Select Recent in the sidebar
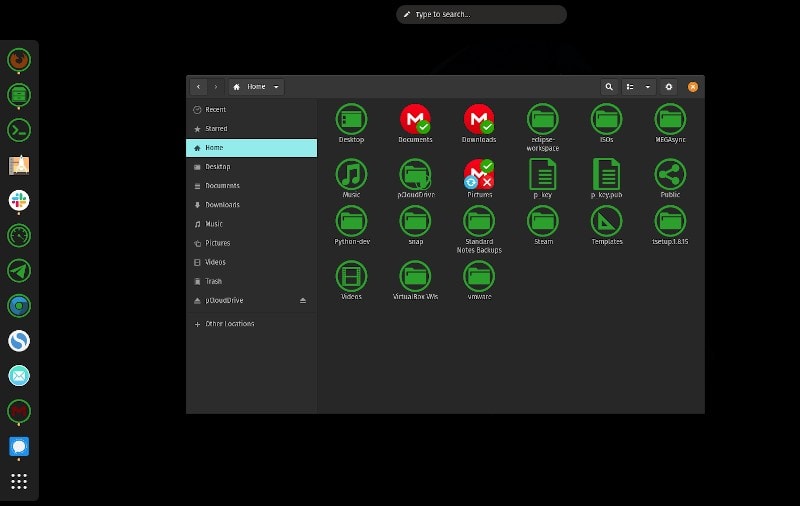This screenshot has height=506, width=800. pyautogui.click(x=252, y=110)
